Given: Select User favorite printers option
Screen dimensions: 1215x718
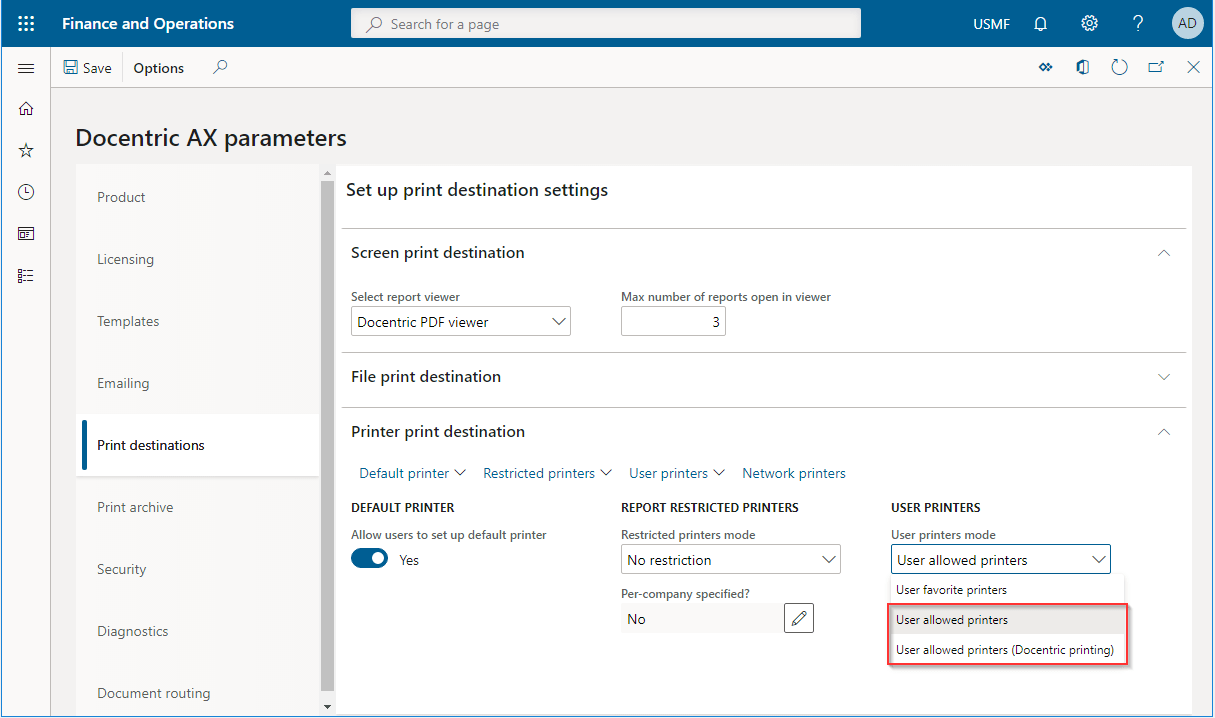Looking at the screenshot, I should pyautogui.click(x=1007, y=590).
